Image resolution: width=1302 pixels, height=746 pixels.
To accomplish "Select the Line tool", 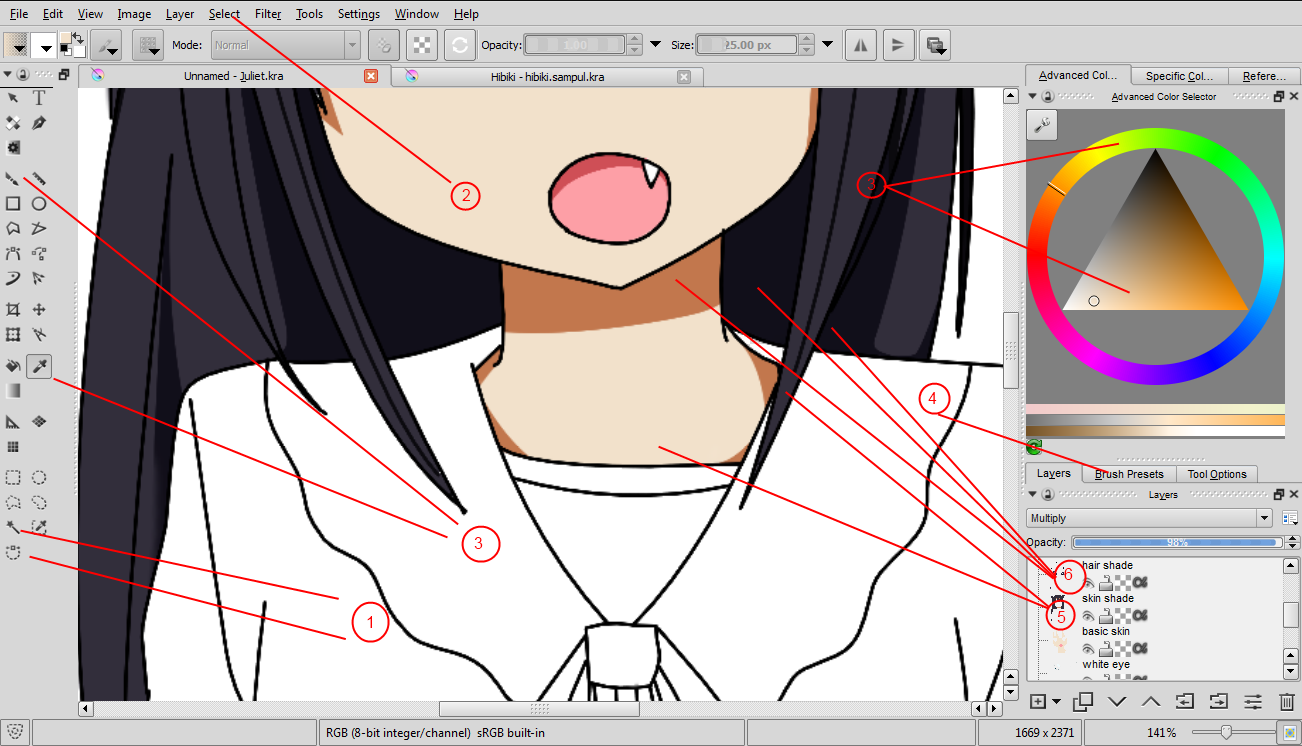I will [x=39, y=178].
